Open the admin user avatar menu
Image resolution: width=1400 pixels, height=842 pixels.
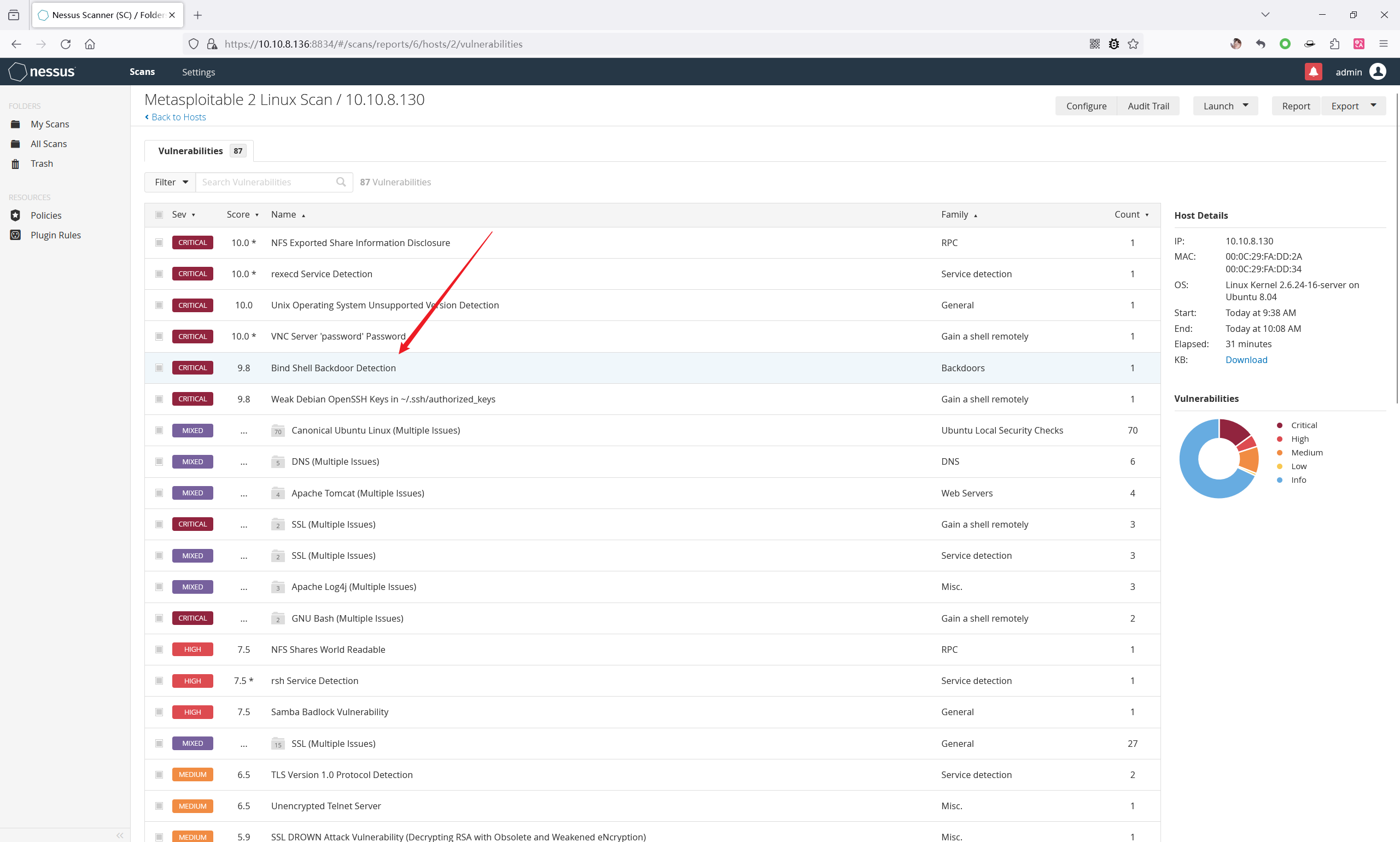1377,72
